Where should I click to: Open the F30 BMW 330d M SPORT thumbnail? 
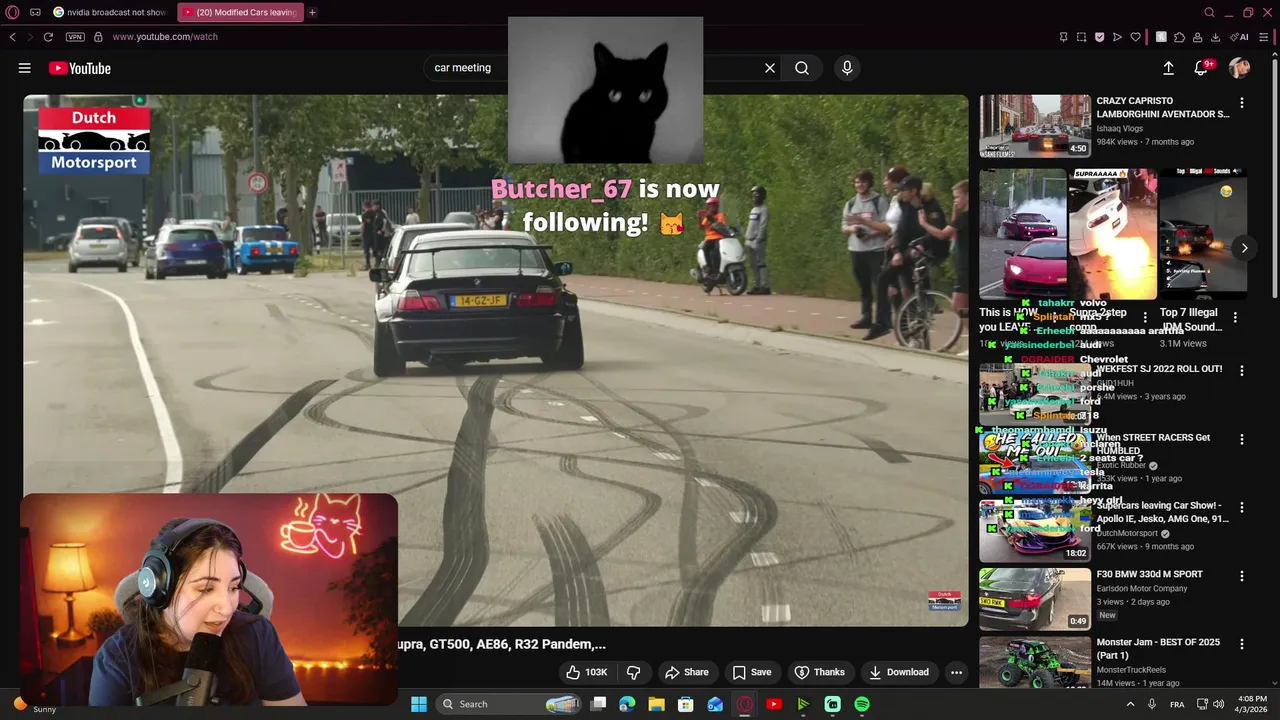tap(1035, 599)
